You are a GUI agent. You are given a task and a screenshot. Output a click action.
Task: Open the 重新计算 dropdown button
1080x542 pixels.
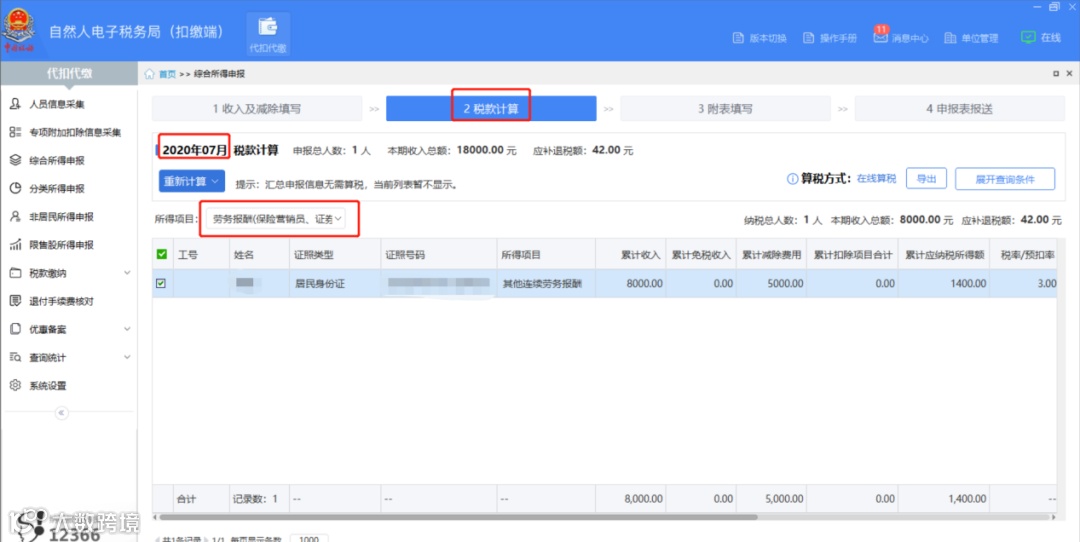(191, 181)
